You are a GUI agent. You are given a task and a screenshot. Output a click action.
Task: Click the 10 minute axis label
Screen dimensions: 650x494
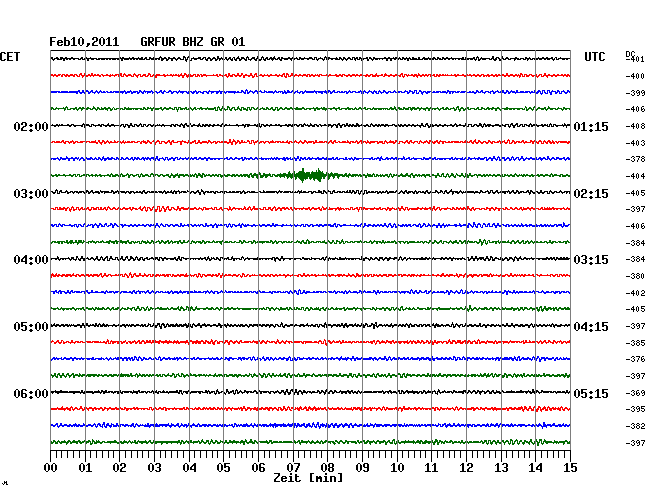point(397,468)
